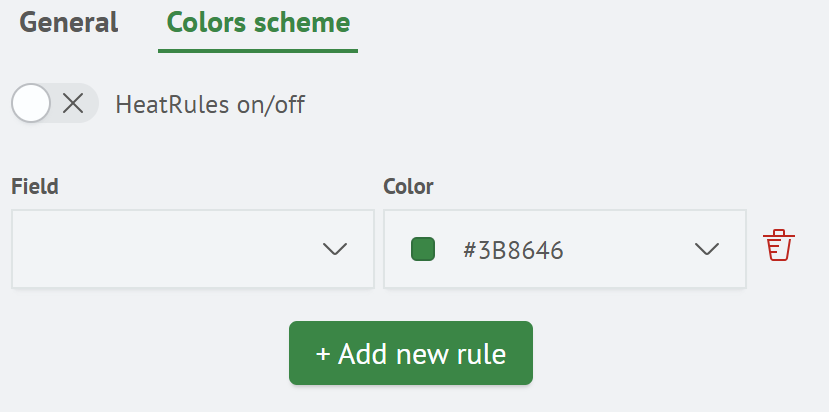Click the Field dropdown chevron arrow
Image resolution: width=829 pixels, height=412 pixels.
click(x=335, y=249)
